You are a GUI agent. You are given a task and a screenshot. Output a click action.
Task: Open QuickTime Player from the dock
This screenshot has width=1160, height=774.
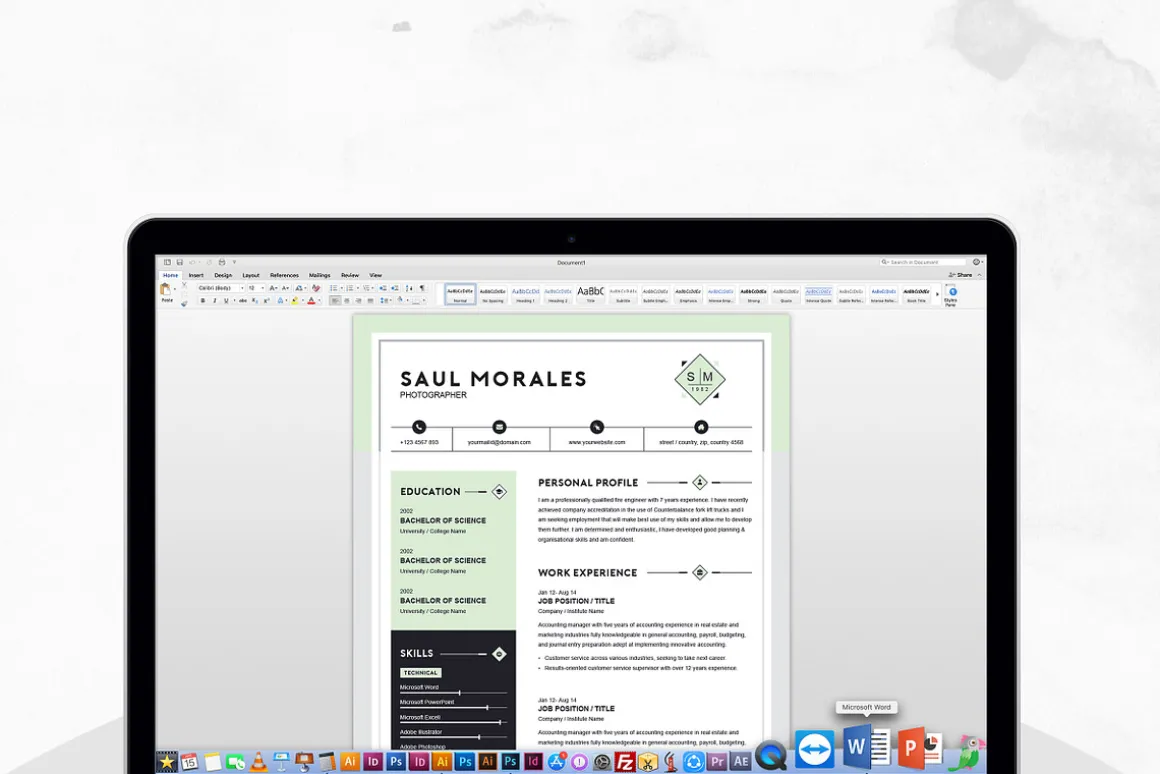coord(771,756)
